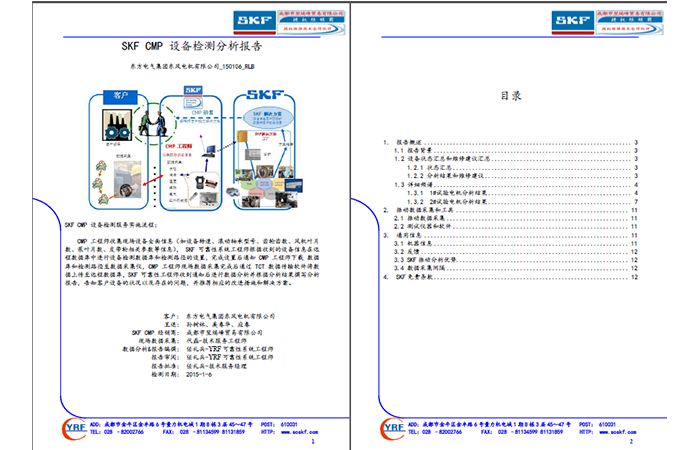
Task: Open contents entry '2. 振动数据采集和工具'
Action: coord(510,210)
